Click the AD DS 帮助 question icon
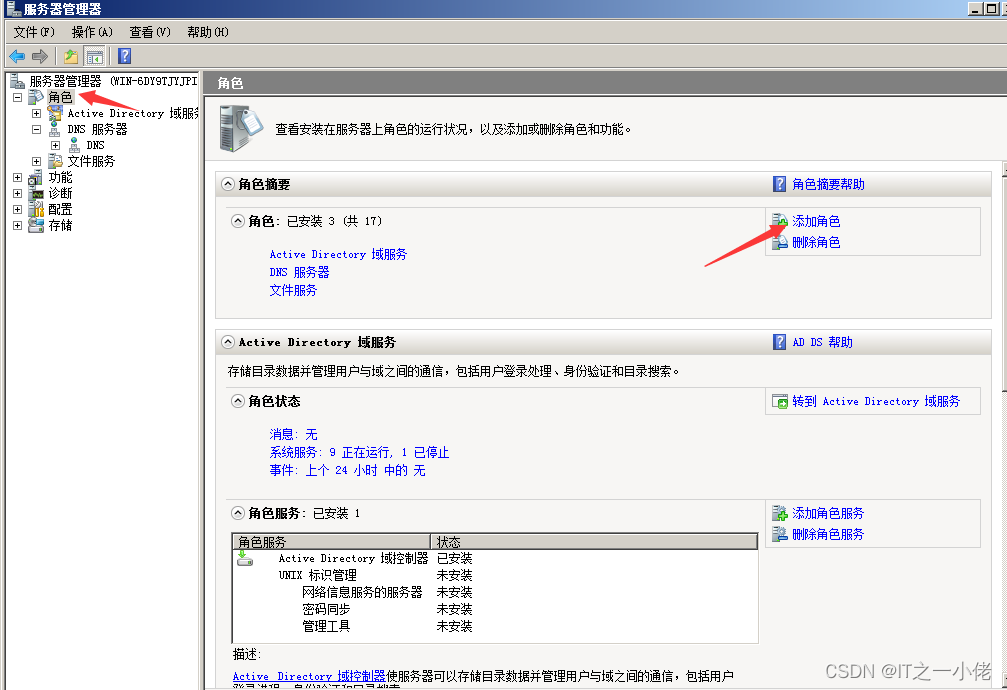The width and height of the screenshot is (1007, 690). coord(779,342)
